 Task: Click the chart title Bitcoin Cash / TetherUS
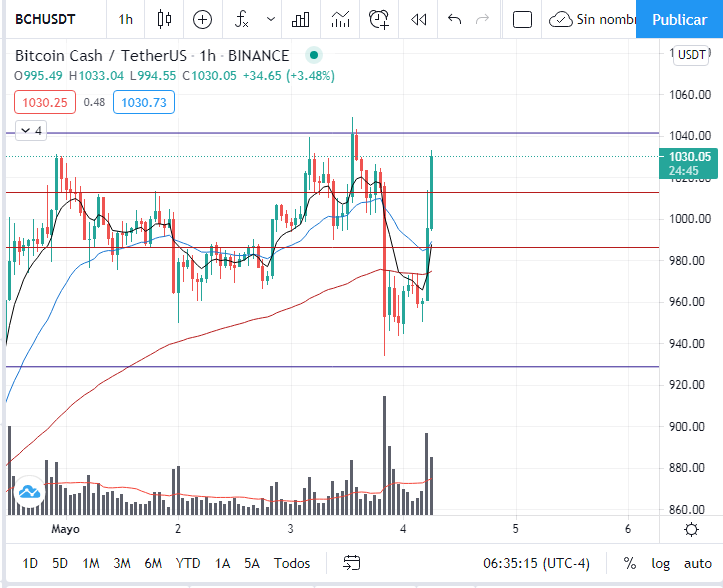click(101, 56)
